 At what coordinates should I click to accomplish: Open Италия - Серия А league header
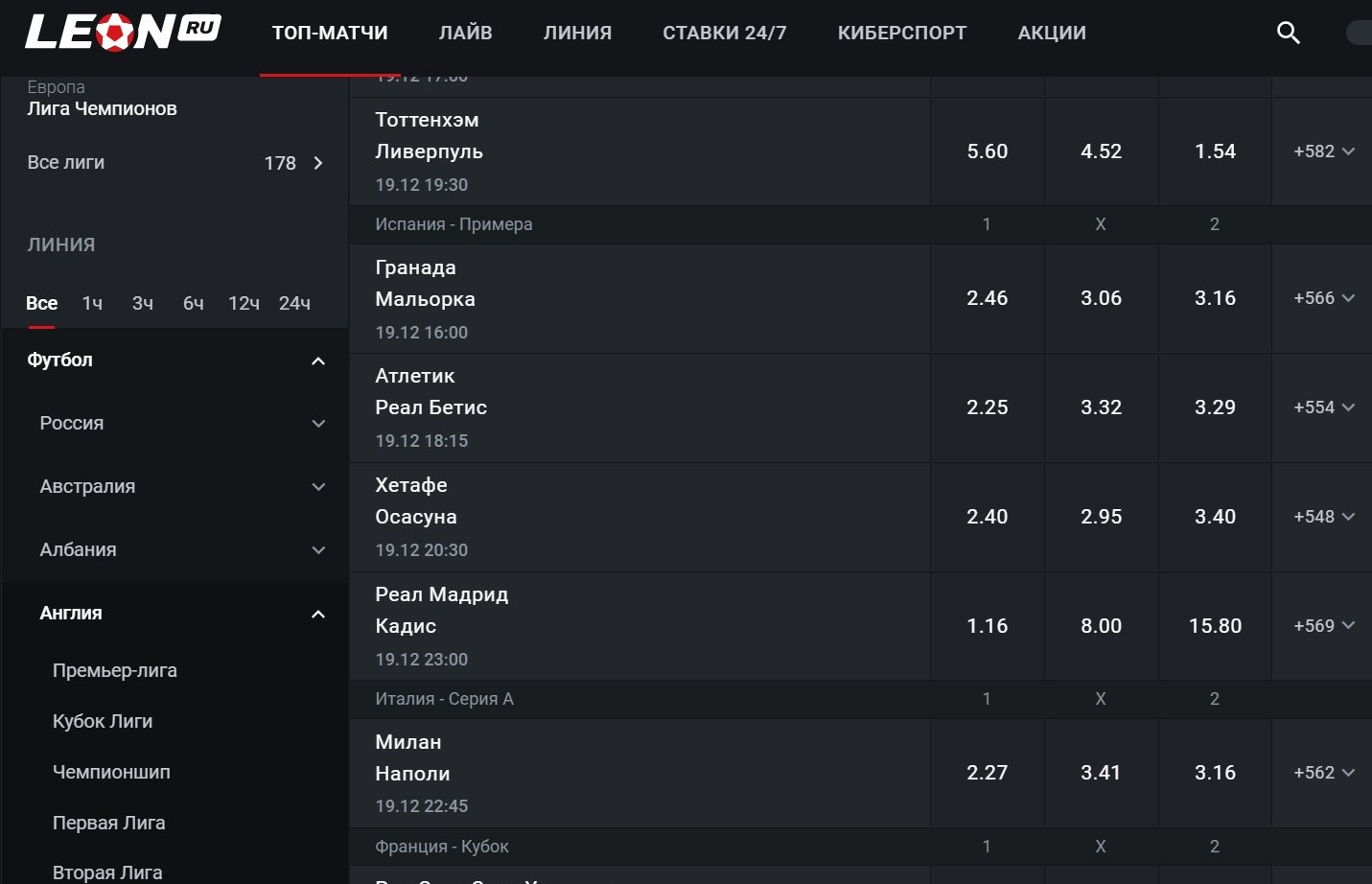tap(444, 699)
